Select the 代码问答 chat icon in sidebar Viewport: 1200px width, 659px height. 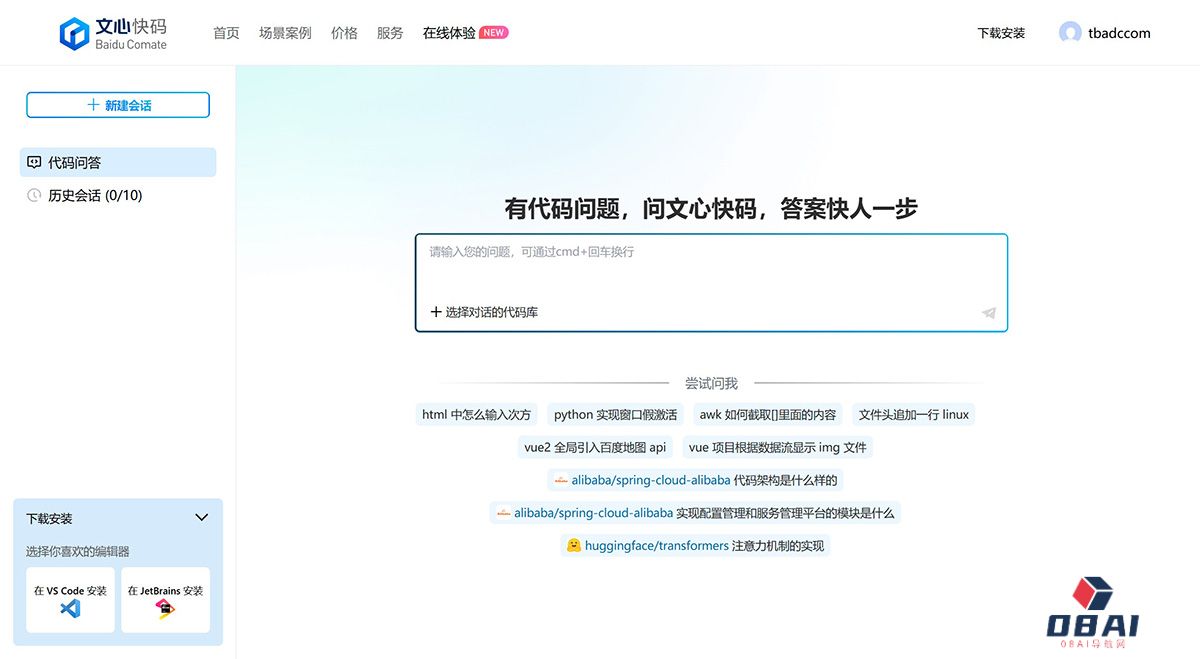(x=33, y=161)
